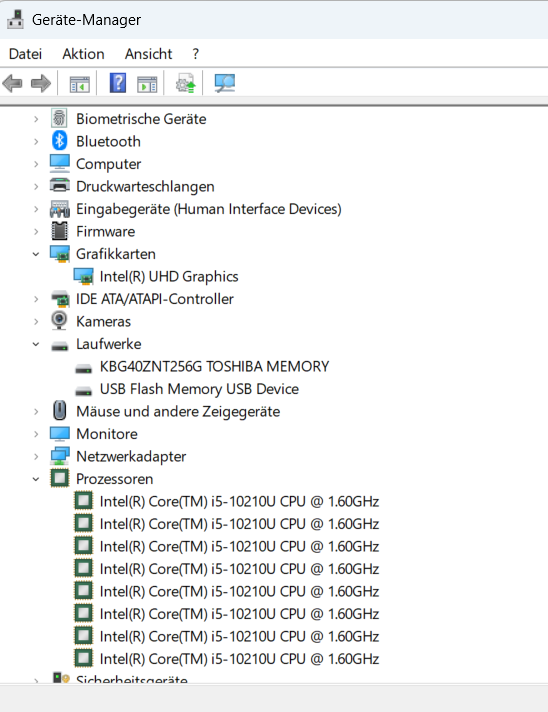Click the Intel UHD Graphics device icon
The height and width of the screenshot is (712, 548).
coord(84,276)
